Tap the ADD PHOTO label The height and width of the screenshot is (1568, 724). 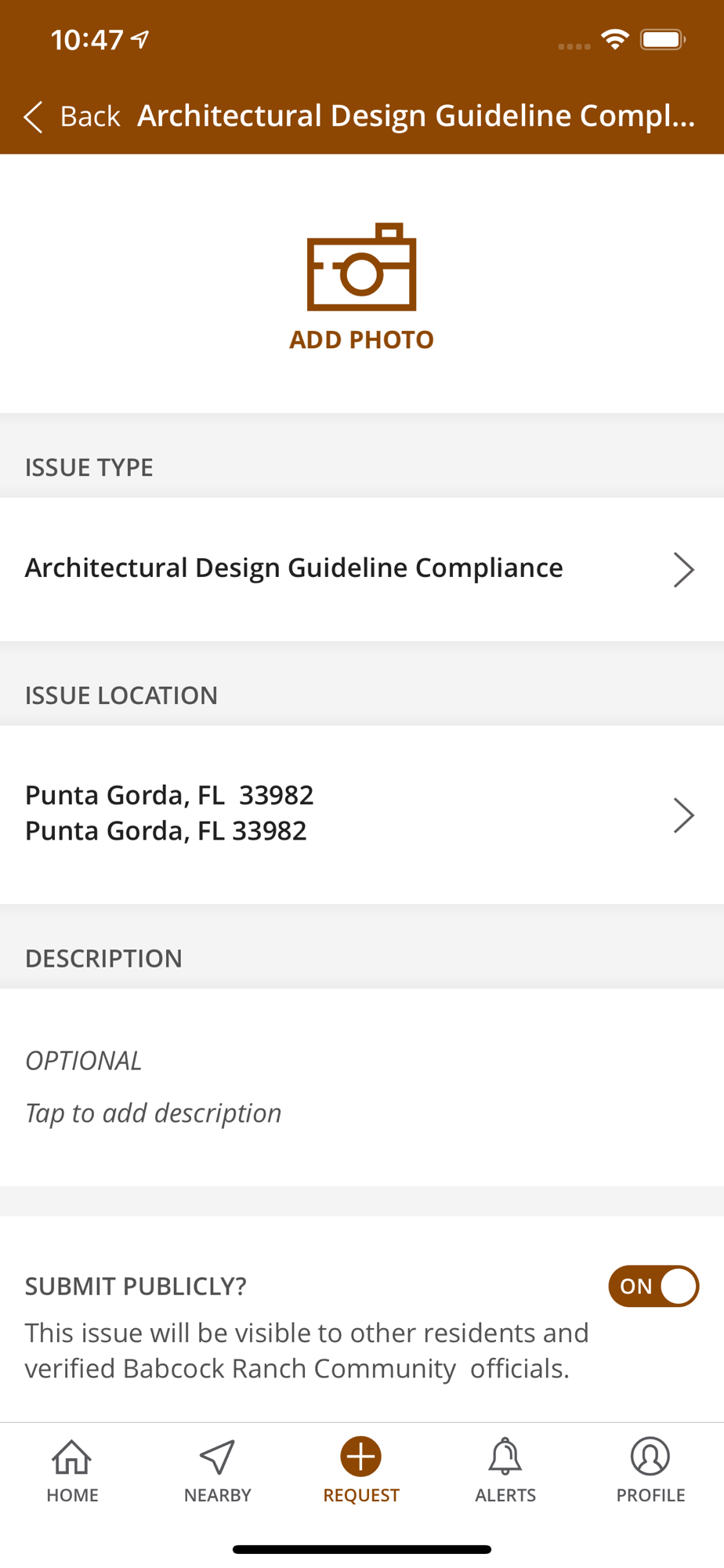point(361,339)
